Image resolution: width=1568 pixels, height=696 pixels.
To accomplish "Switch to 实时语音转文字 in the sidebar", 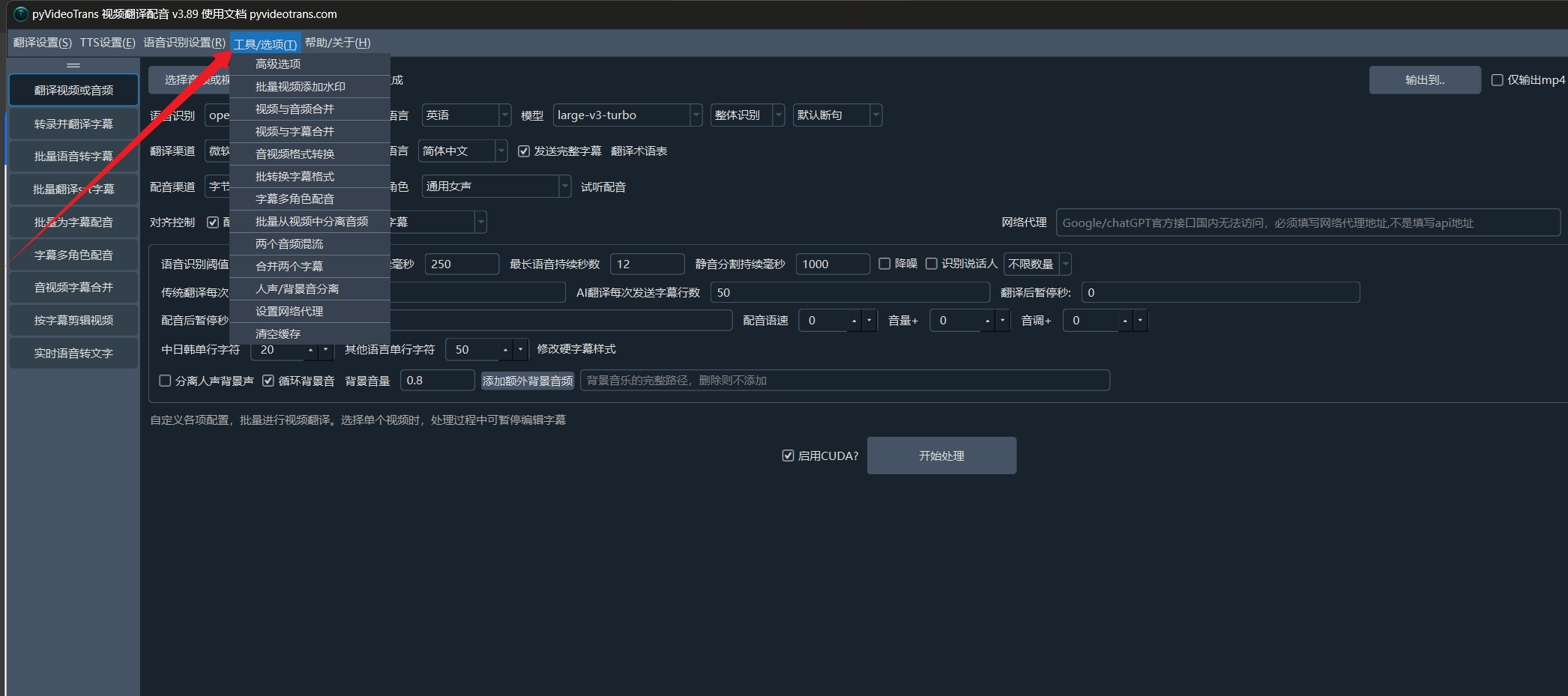I will click(x=73, y=353).
